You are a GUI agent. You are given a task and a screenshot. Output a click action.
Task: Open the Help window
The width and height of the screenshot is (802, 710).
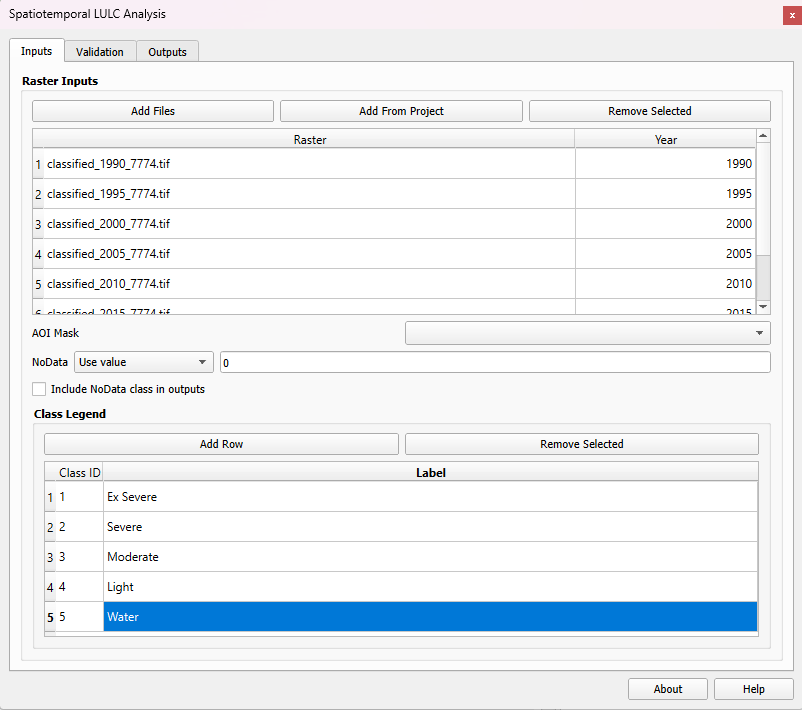753,688
